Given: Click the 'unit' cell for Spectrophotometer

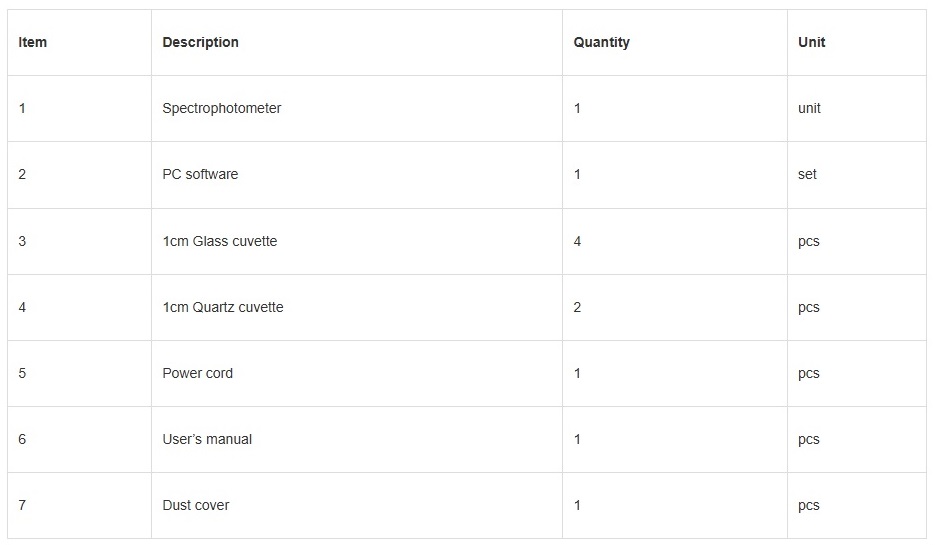Looking at the screenshot, I should [809, 108].
